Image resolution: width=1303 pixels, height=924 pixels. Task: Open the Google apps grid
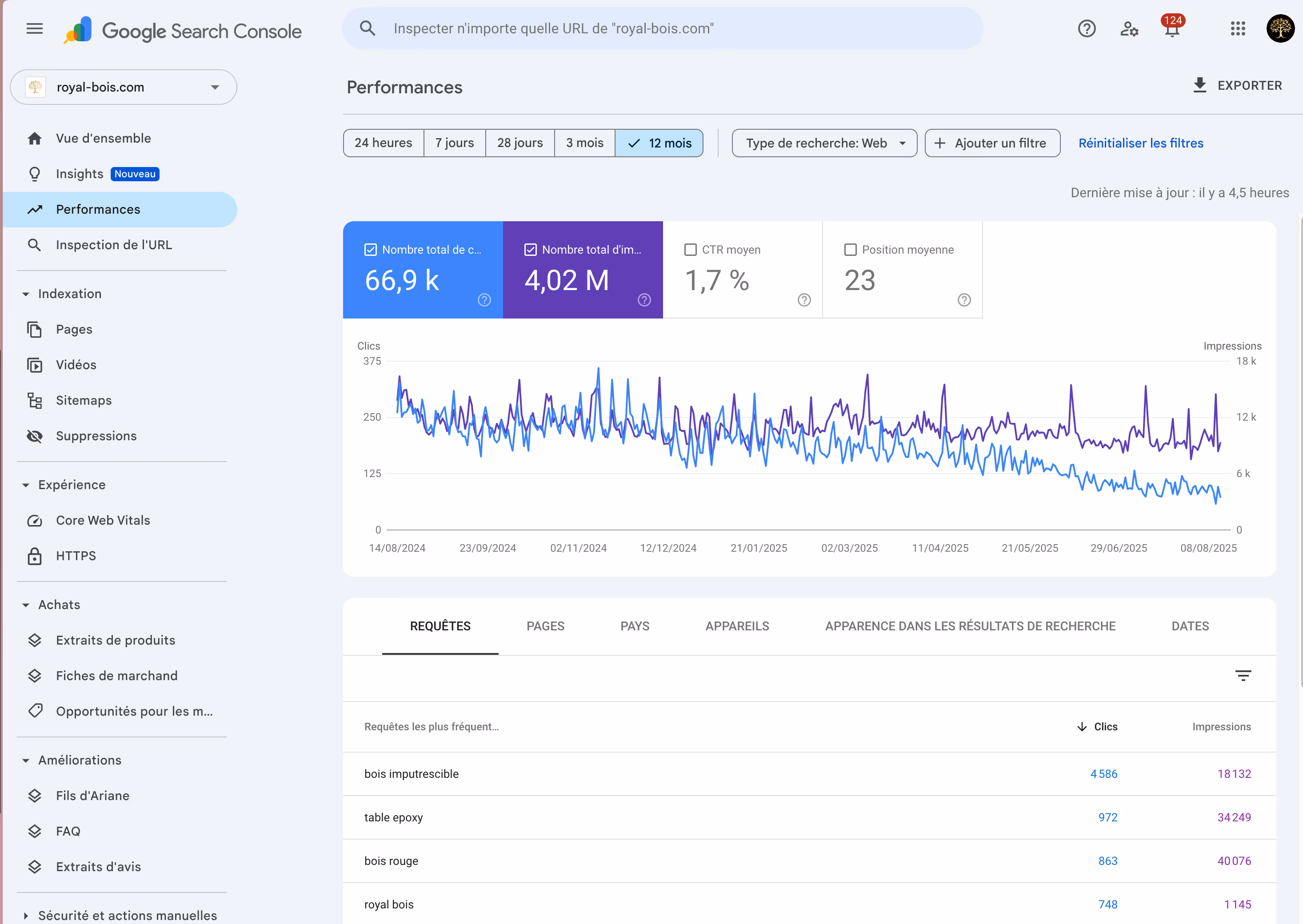tap(1238, 28)
